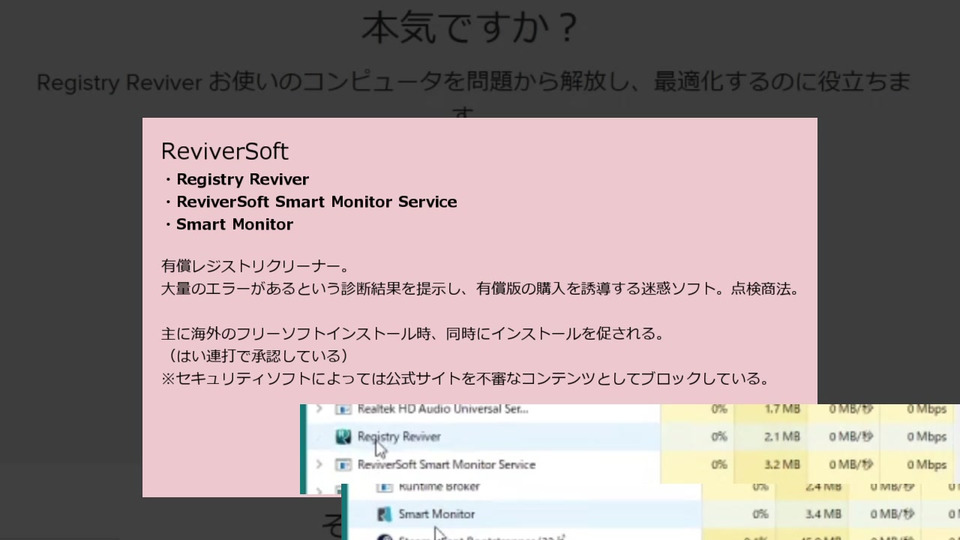This screenshot has height=540, width=960.
Task: Click the 2.1 MB memory value of Registry Reviver
Action: (x=782, y=437)
